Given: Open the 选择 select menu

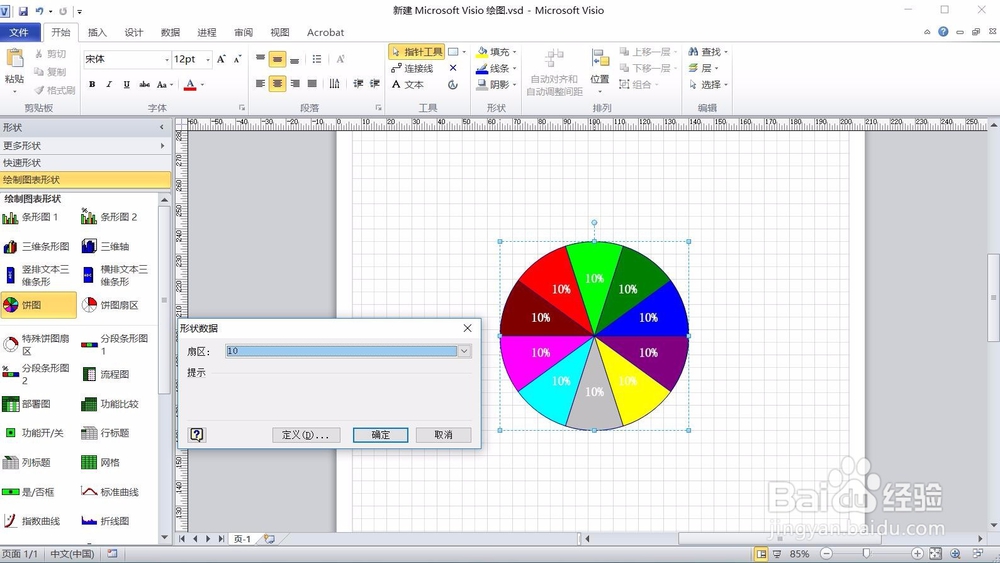Looking at the screenshot, I should pos(708,84).
